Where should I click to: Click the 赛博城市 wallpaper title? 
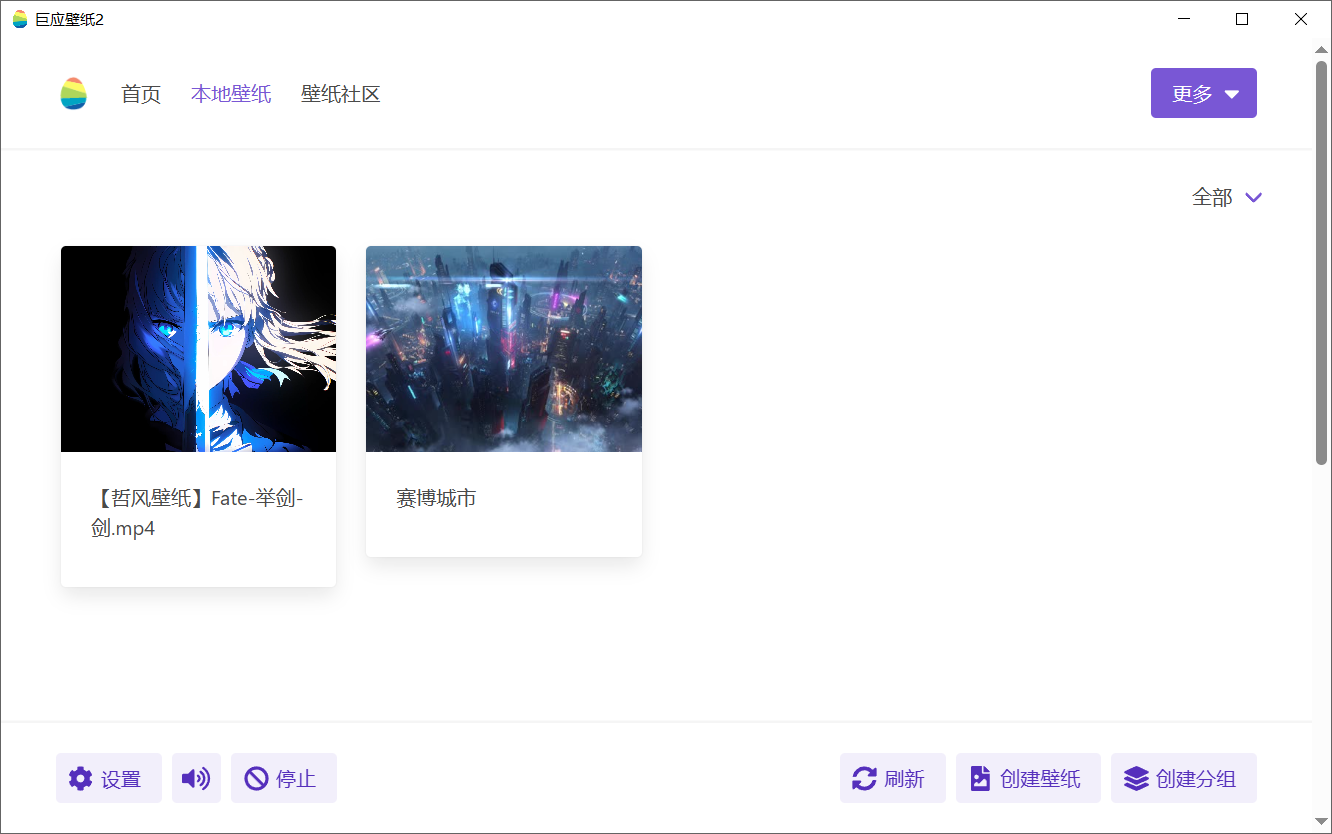(x=436, y=498)
